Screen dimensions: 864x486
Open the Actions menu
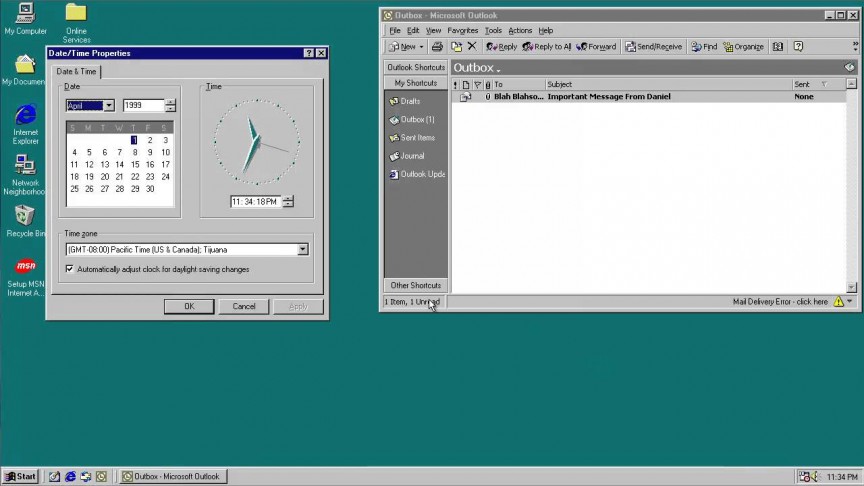[520, 31]
